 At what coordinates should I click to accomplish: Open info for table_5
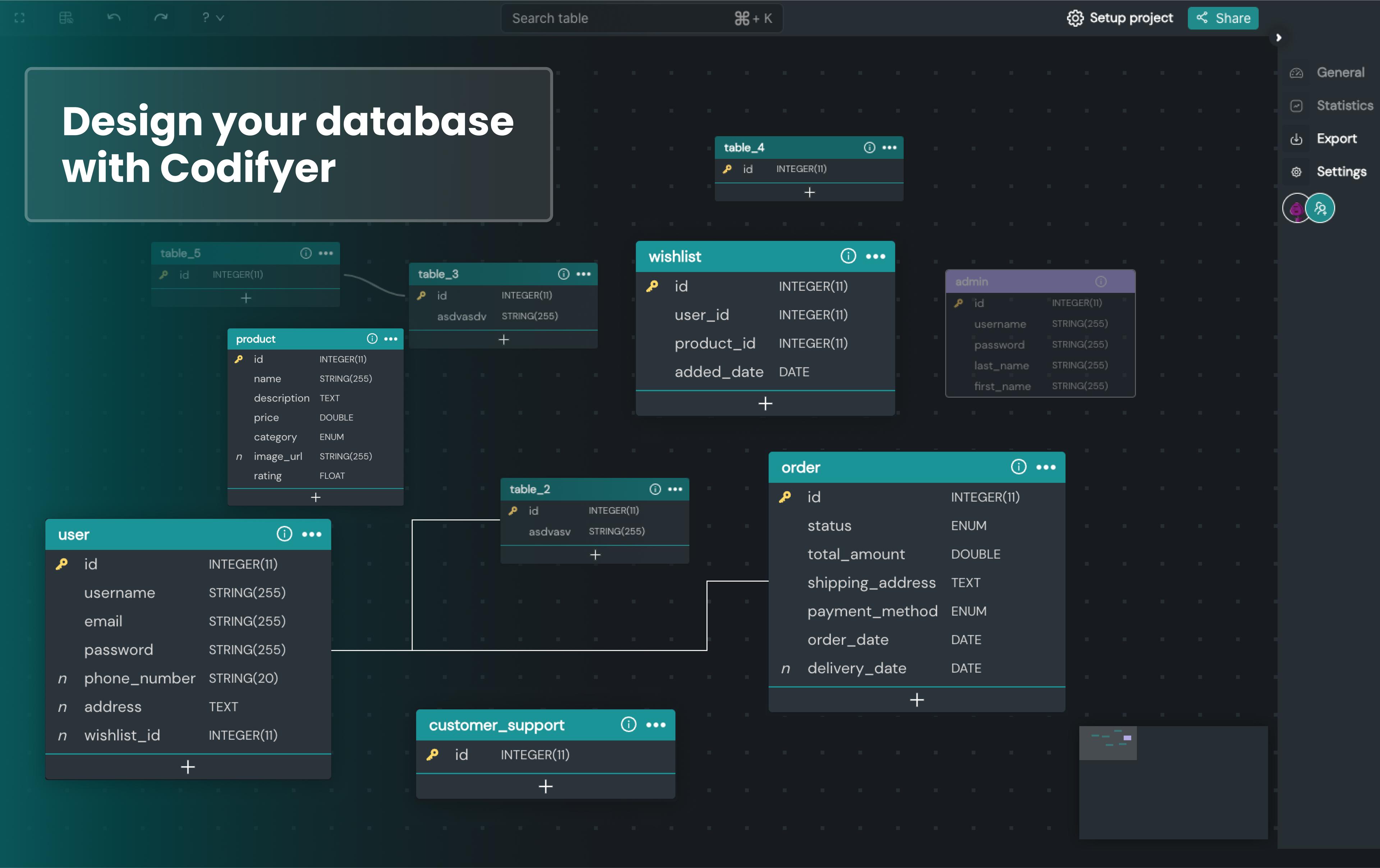click(x=306, y=253)
